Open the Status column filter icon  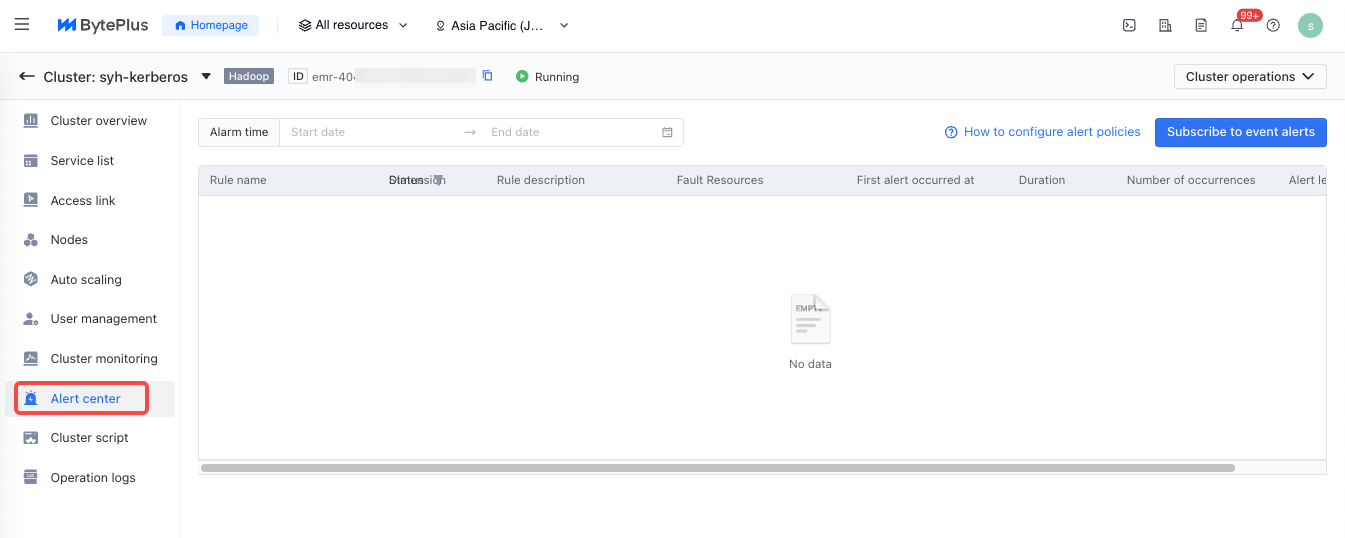pos(438,180)
